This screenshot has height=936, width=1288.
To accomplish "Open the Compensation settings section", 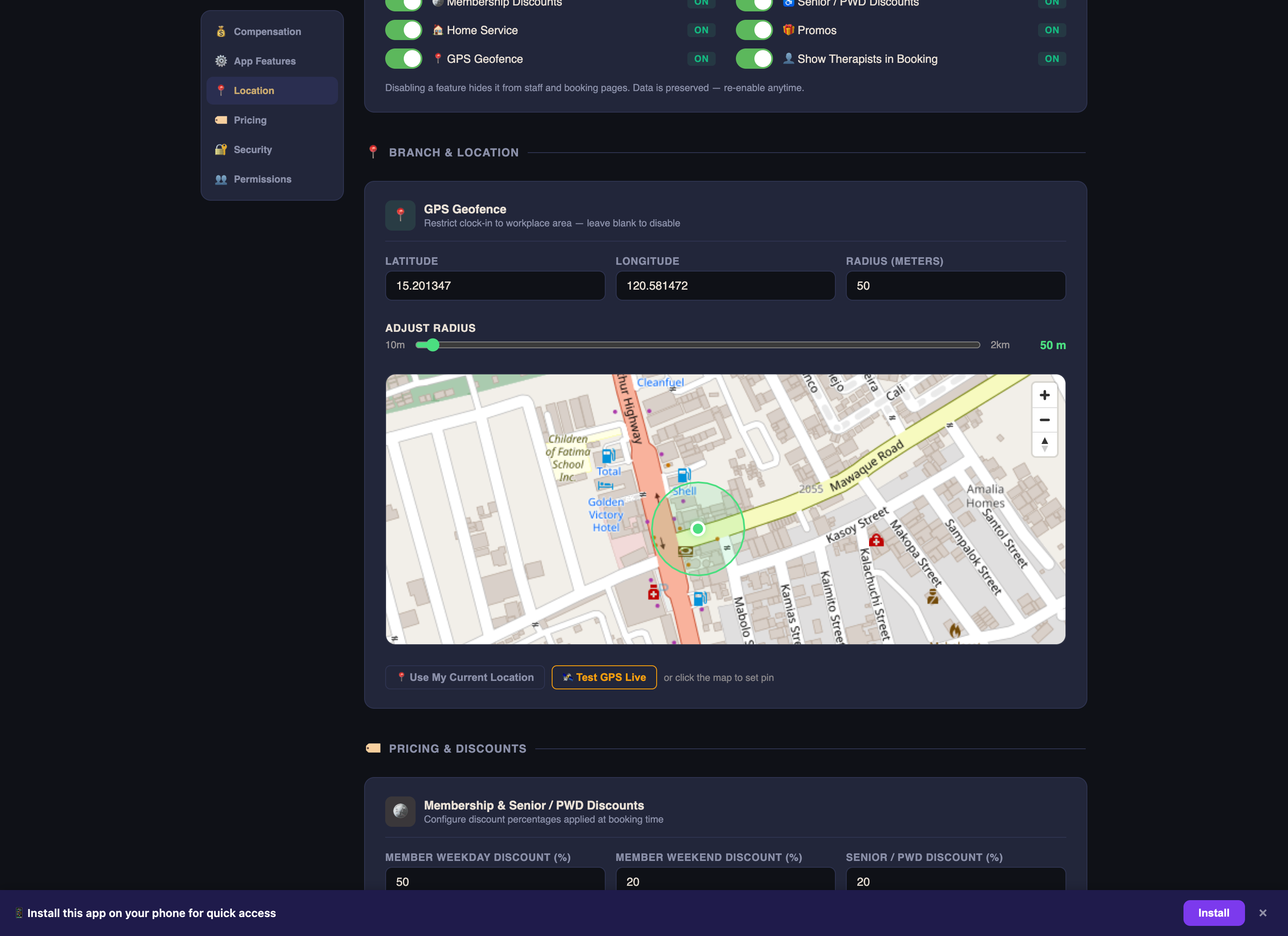I will (x=272, y=32).
